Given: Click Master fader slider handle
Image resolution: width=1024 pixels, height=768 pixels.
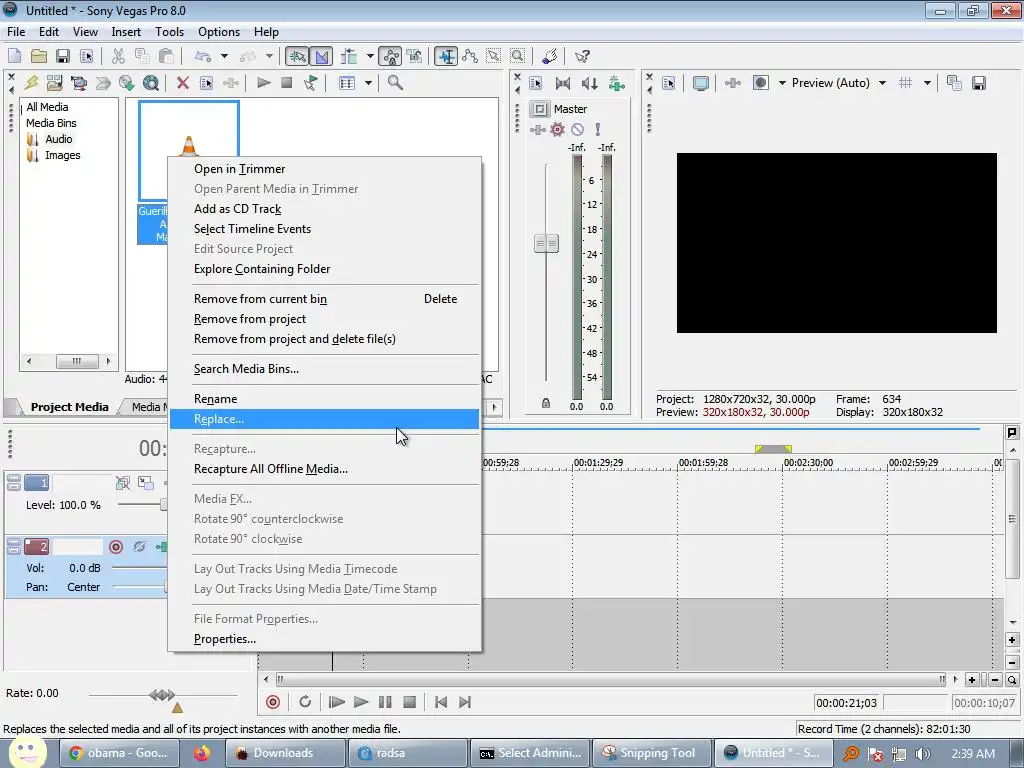Looking at the screenshot, I should [547, 244].
